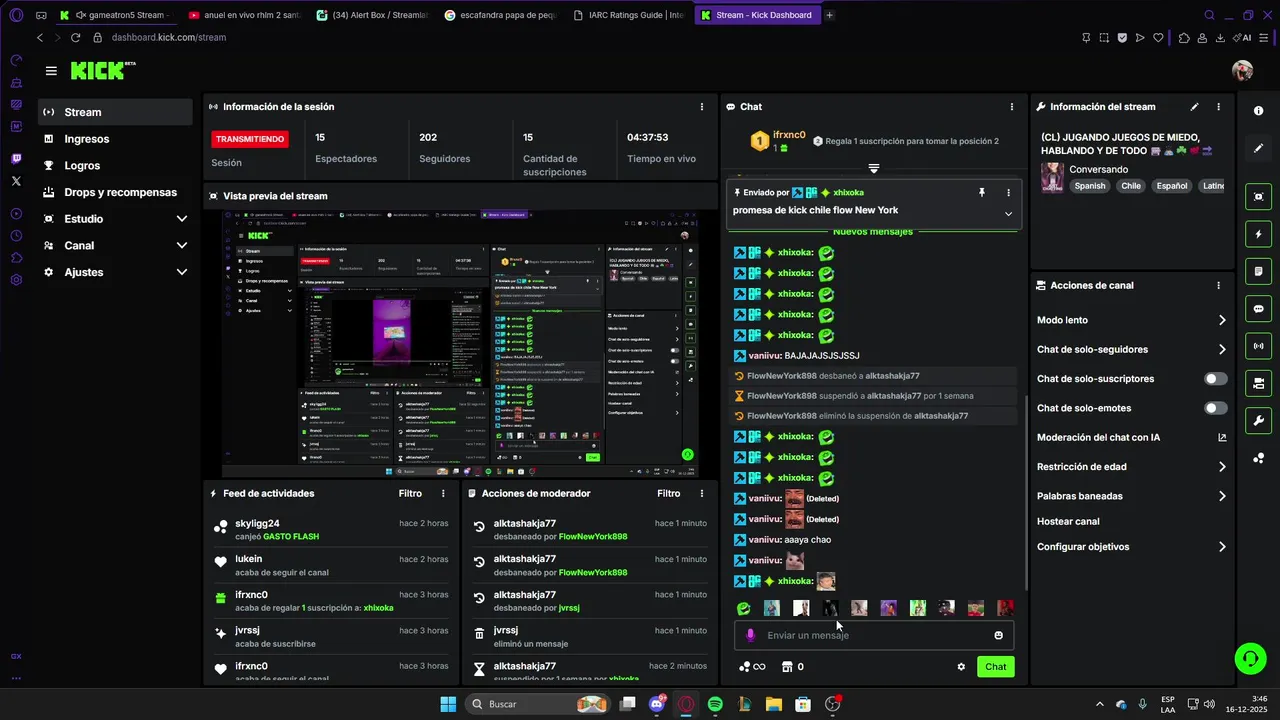The image size is (1280, 720).
Task: Expand the pinned message chevron
Action: click(x=1008, y=213)
